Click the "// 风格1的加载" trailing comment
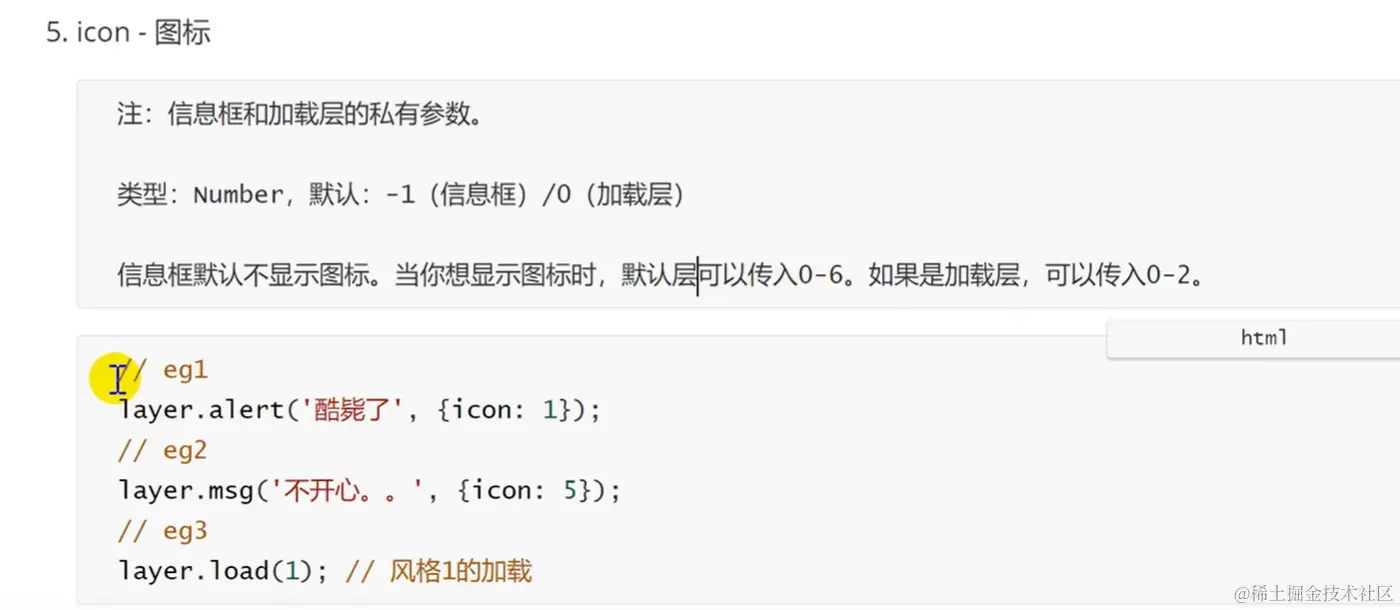The width and height of the screenshot is (1400, 610). pyautogui.click(x=438, y=571)
